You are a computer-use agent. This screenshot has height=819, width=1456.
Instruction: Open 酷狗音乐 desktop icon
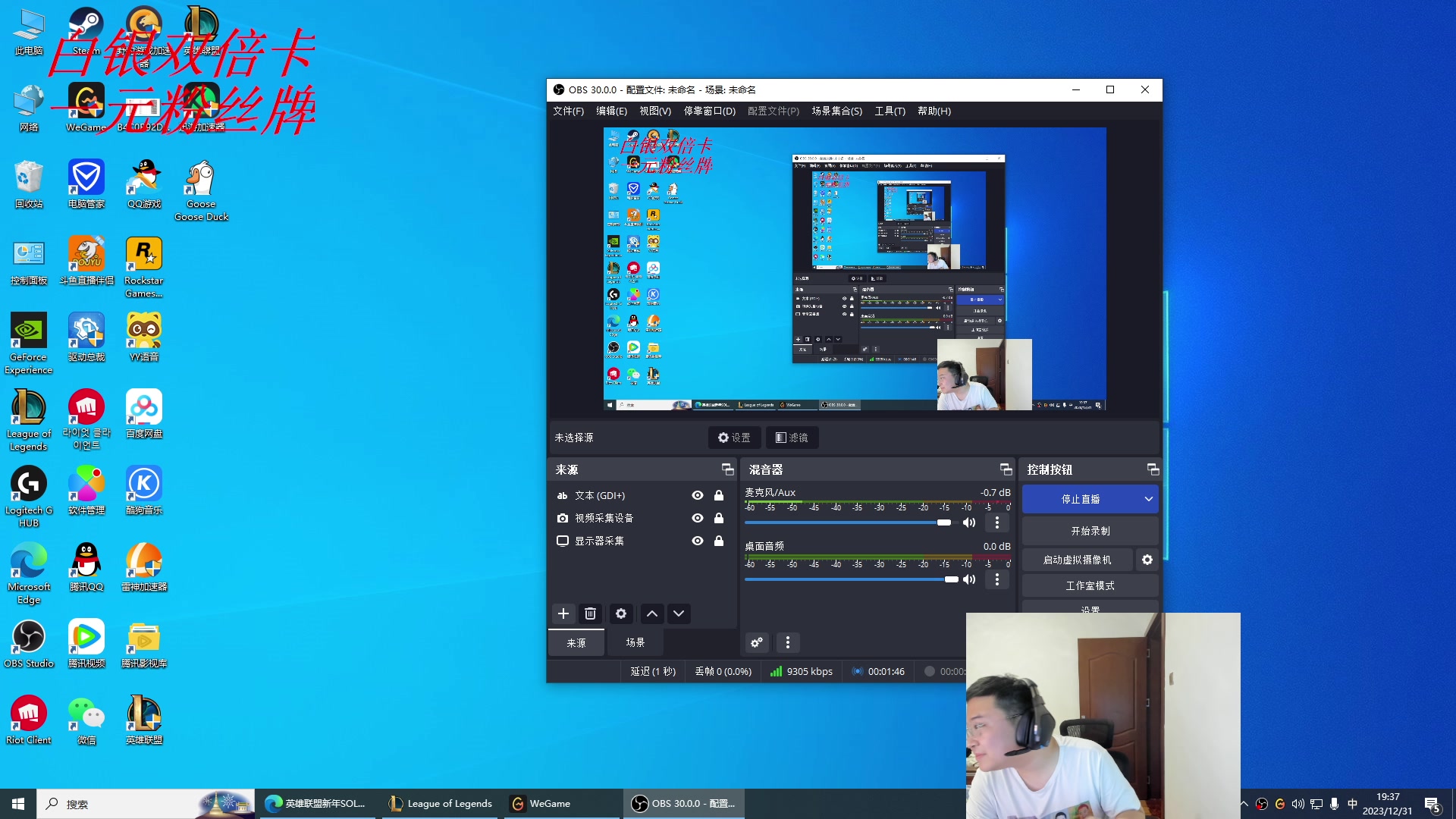[x=144, y=491]
